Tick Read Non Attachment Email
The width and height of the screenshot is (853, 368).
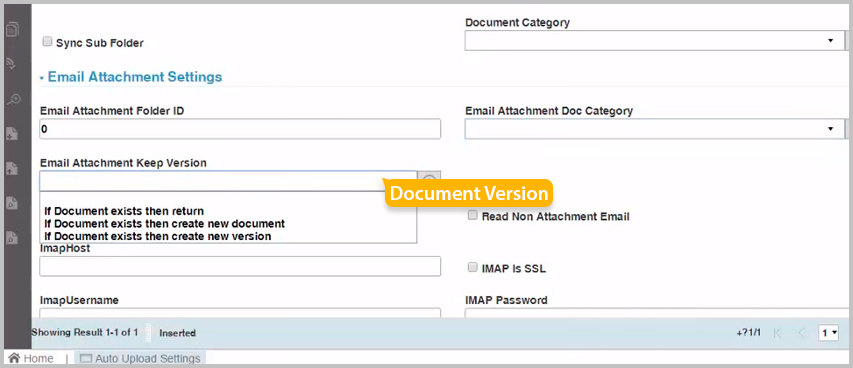pos(473,216)
